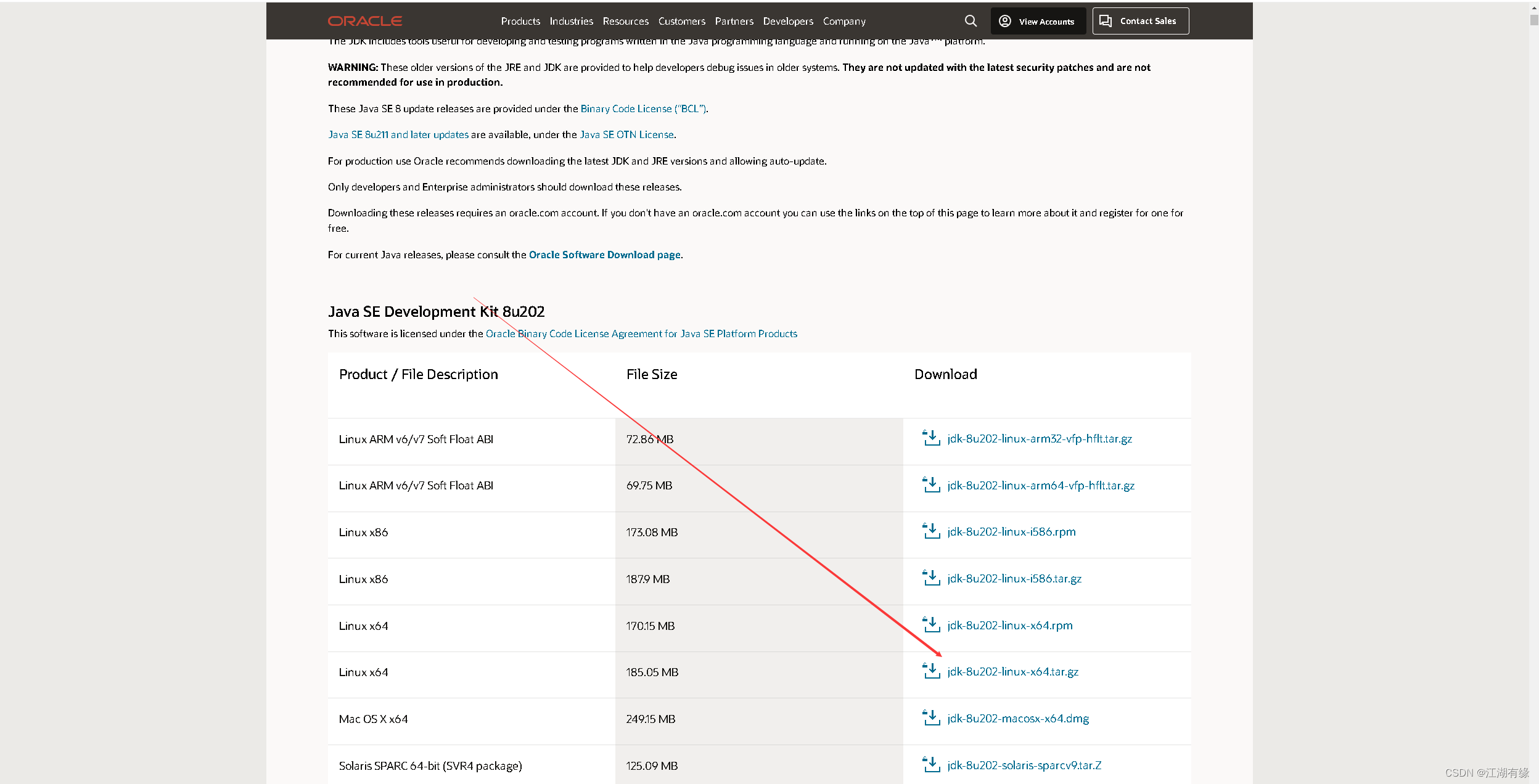Screen dimensions: 1539x784
Task: Download jdk-8u202-linux-i586.tar.gz file link
Action: (1014, 578)
